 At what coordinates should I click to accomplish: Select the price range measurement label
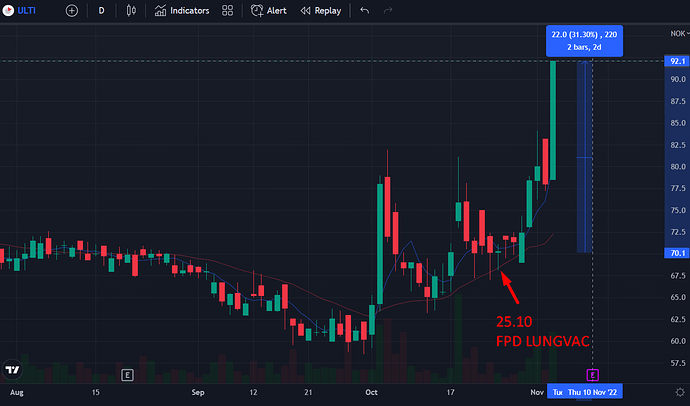click(584, 41)
